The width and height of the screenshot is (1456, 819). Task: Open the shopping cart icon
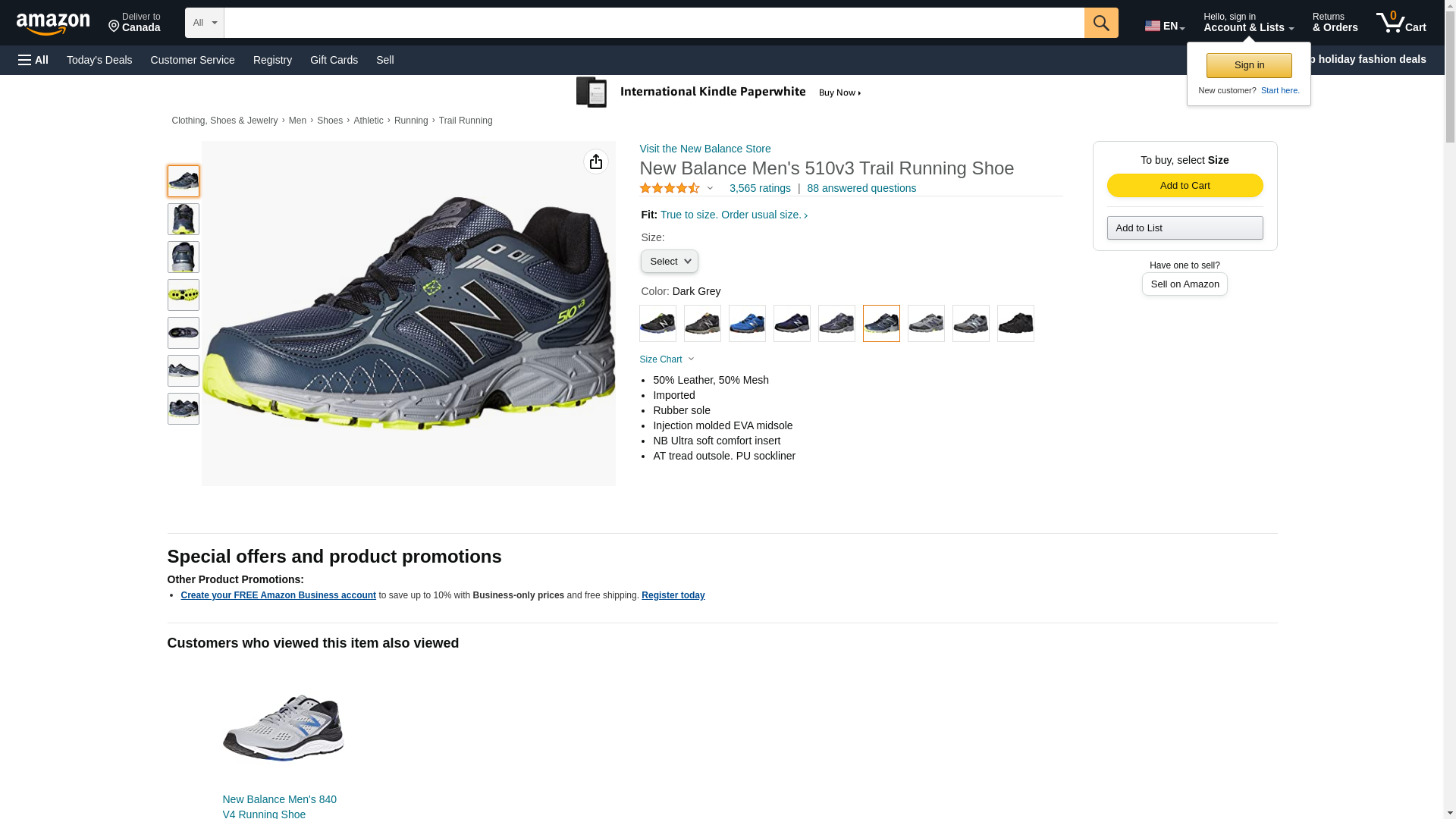[1401, 23]
